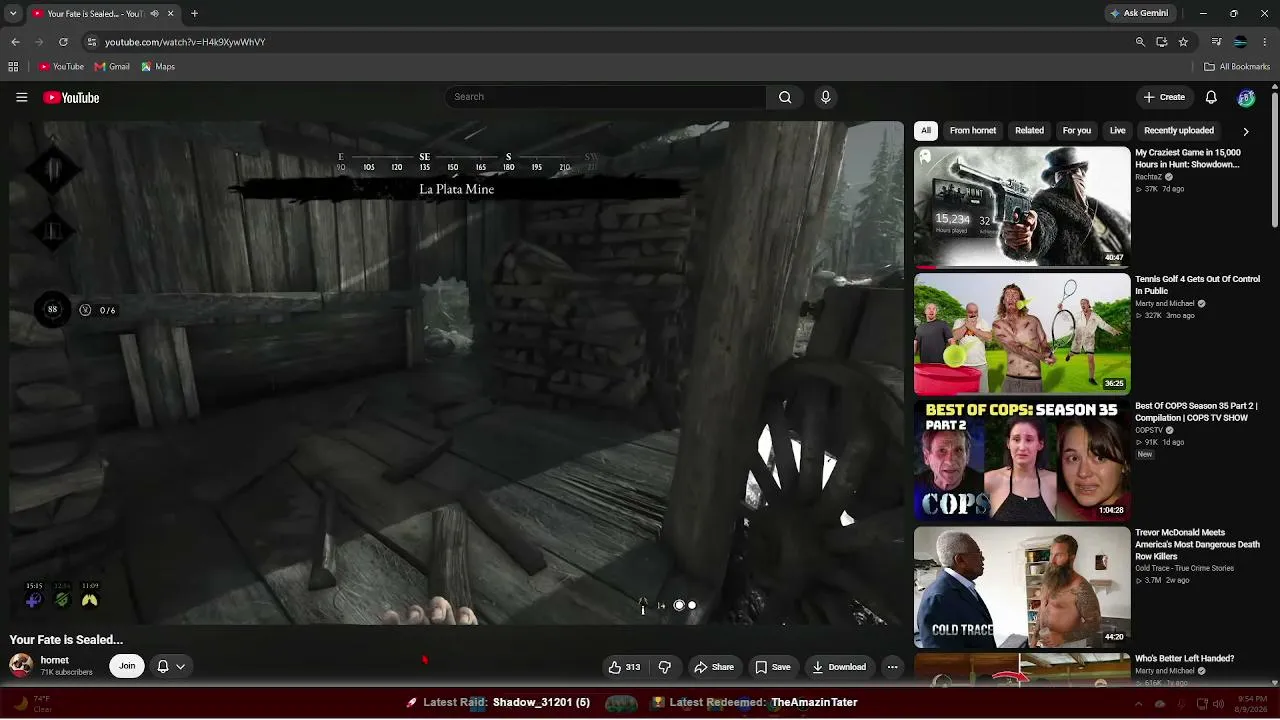Viewport: 1280px width, 720px height.
Task: Open Best Of COPS Season 35 title link
Action: coord(1196,412)
